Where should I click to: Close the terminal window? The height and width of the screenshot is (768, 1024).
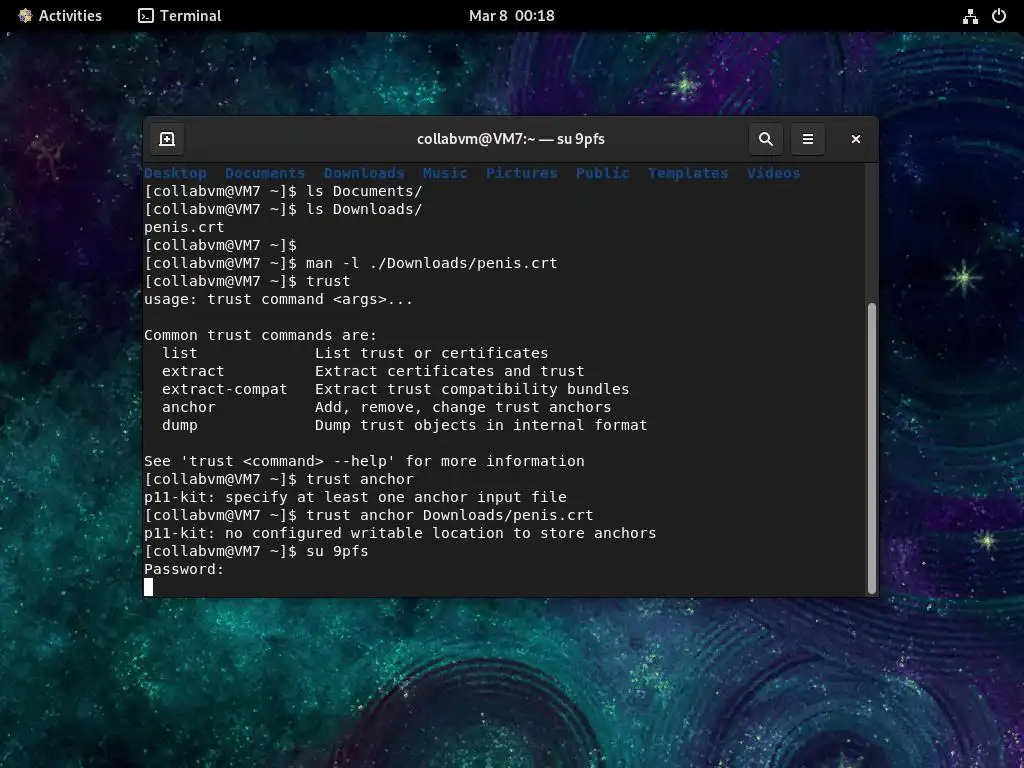(856, 139)
